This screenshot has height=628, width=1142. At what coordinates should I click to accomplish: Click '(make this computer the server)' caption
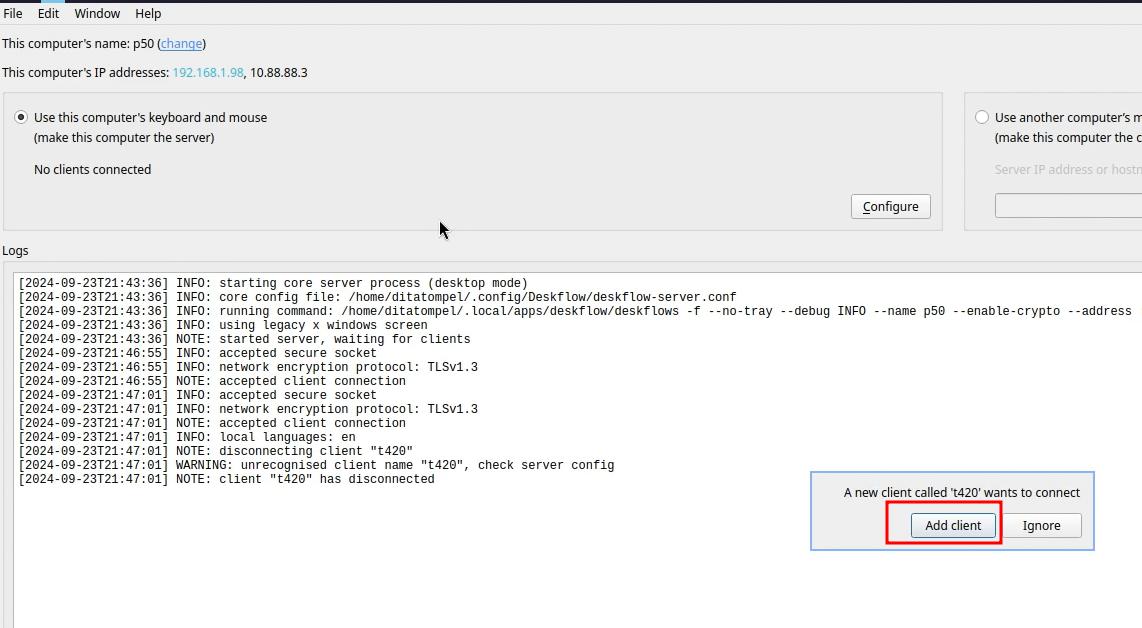tap(124, 138)
